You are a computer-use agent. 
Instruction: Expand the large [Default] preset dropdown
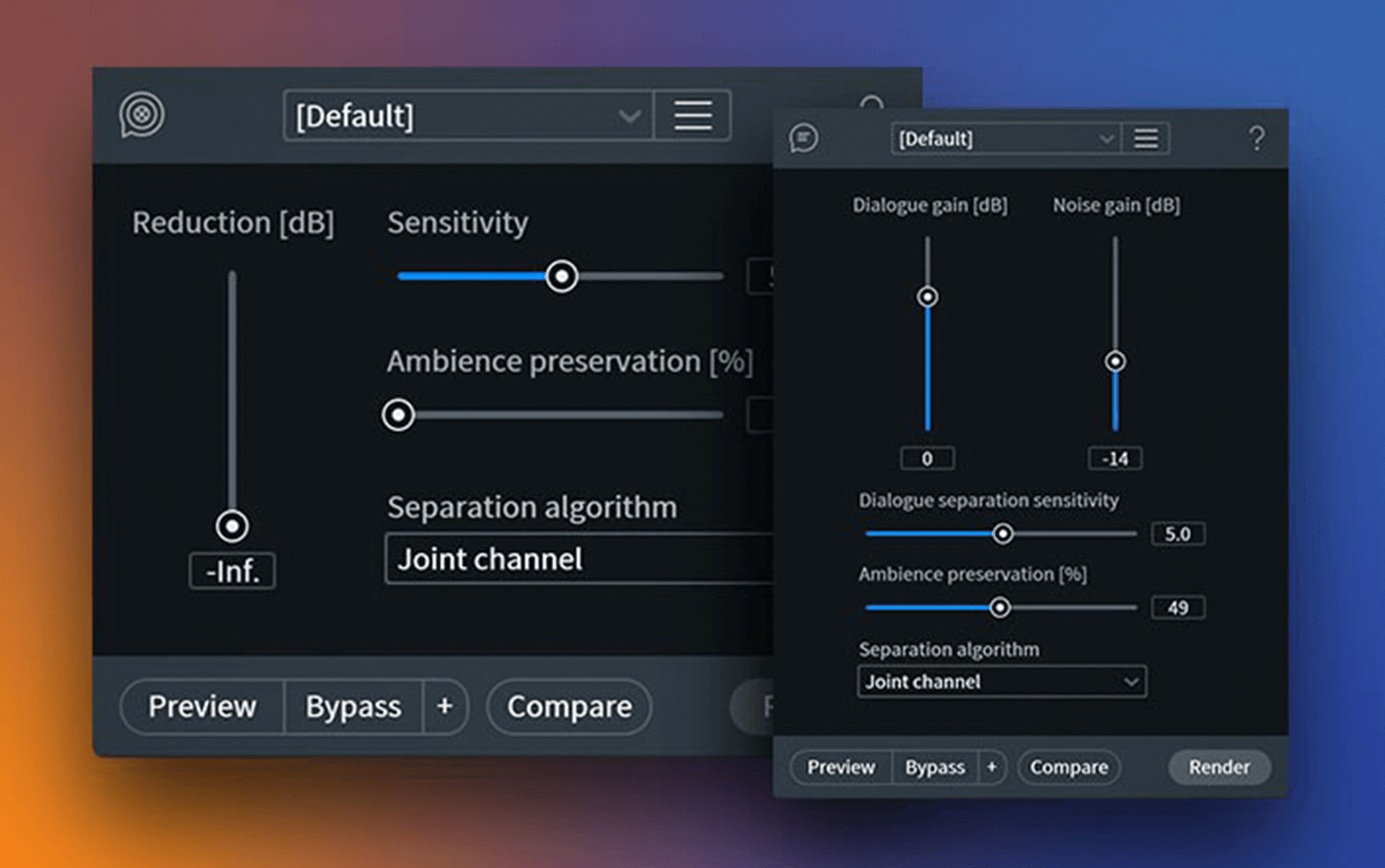pos(468,116)
